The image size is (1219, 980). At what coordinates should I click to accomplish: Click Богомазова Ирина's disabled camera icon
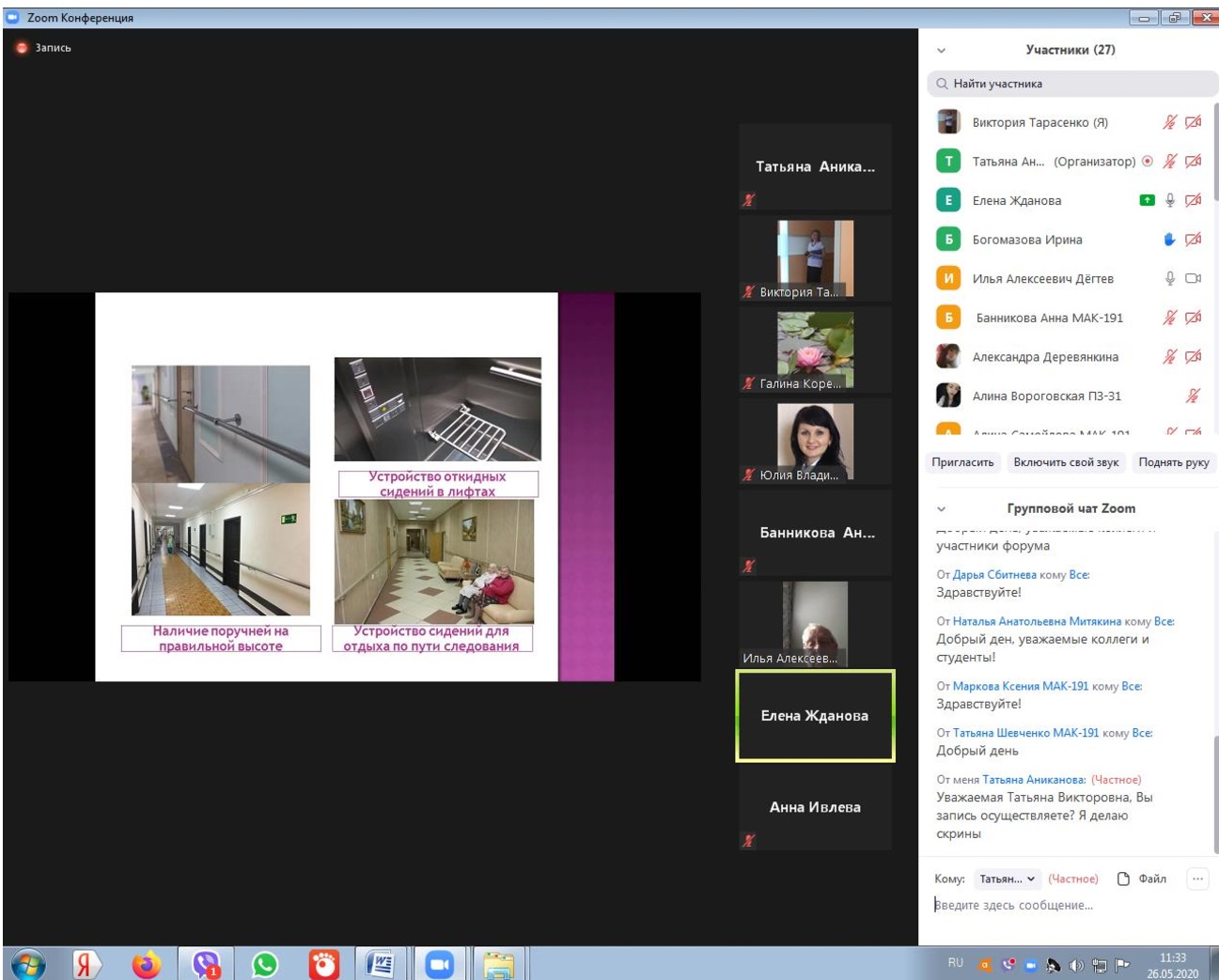(x=1193, y=240)
